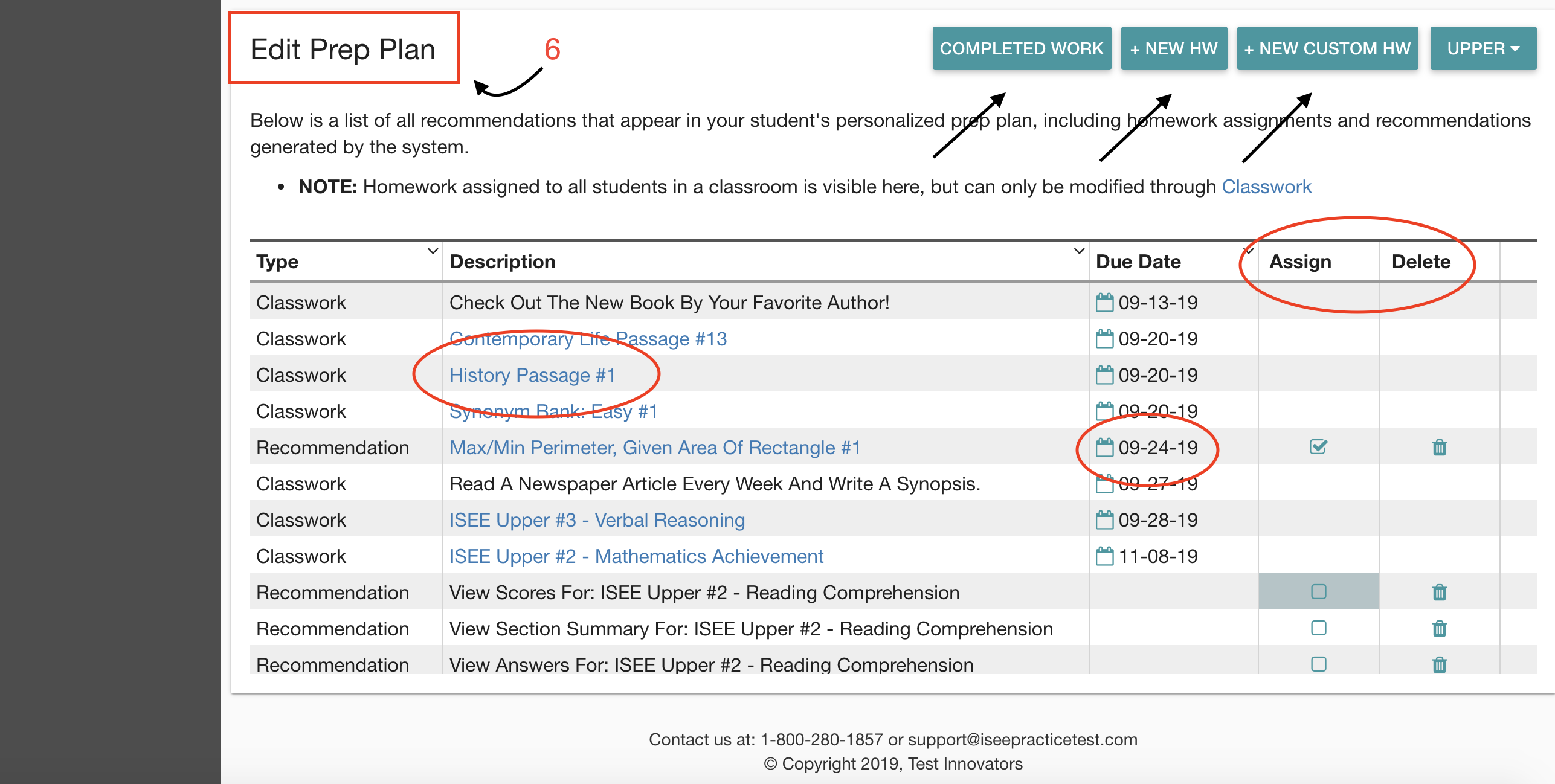Open ISEE Upper #3 Verbal Reasoning link
This screenshot has height=784, width=1555.
[x=596, y=520]
